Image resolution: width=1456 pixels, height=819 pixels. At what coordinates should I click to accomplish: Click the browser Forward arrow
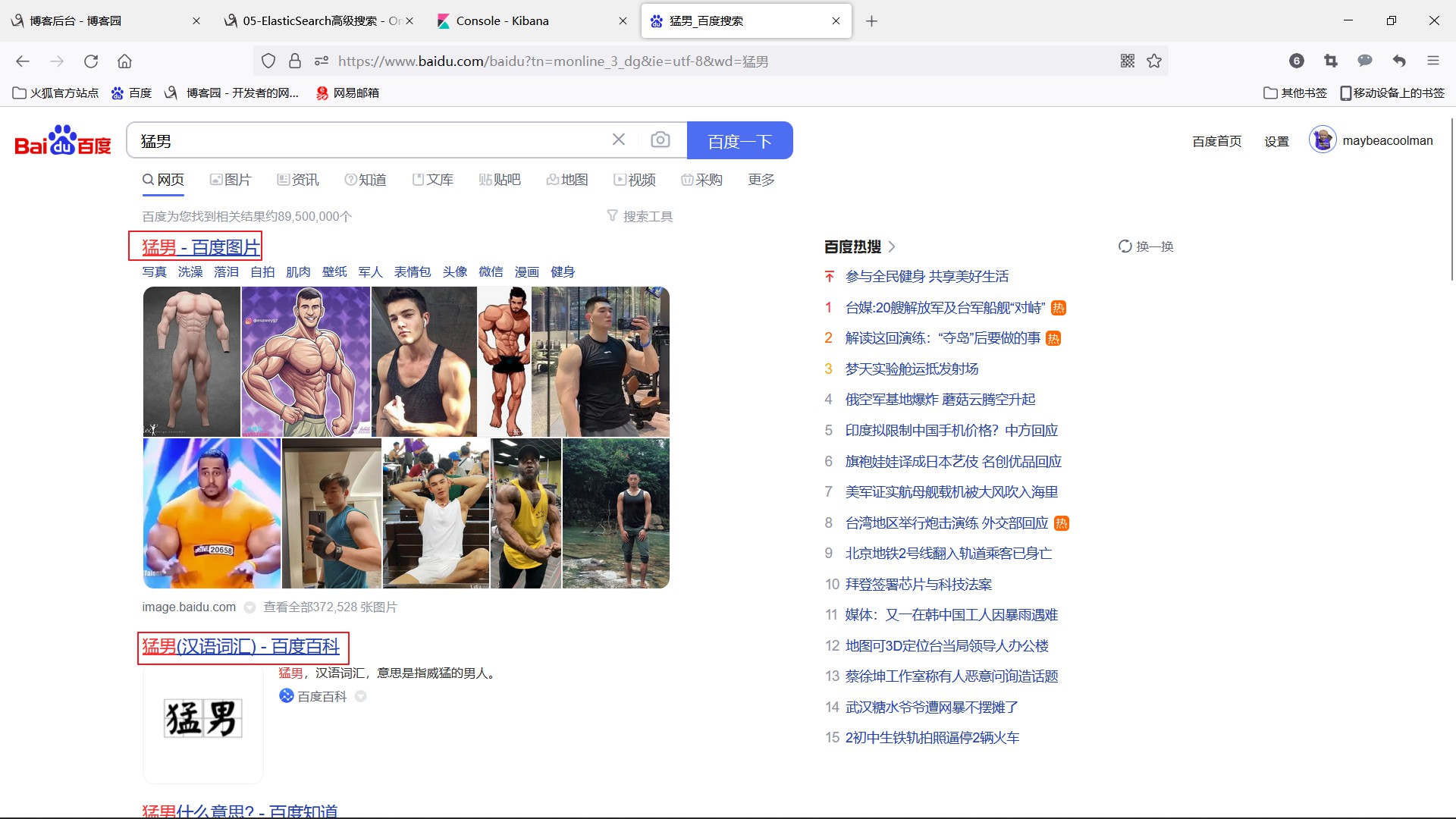[x=57, y=61]
